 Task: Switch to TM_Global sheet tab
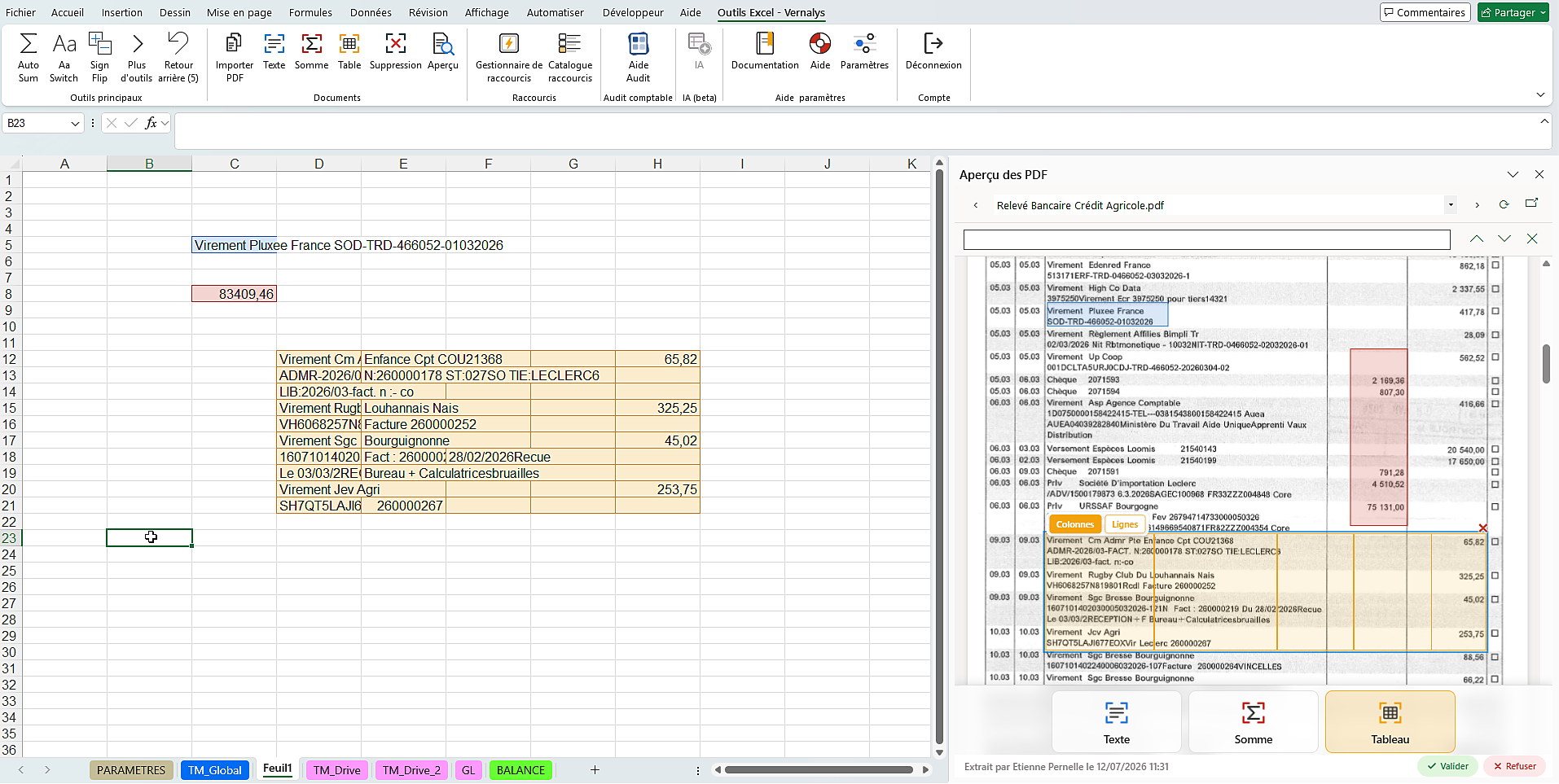[x=215, y=770]
